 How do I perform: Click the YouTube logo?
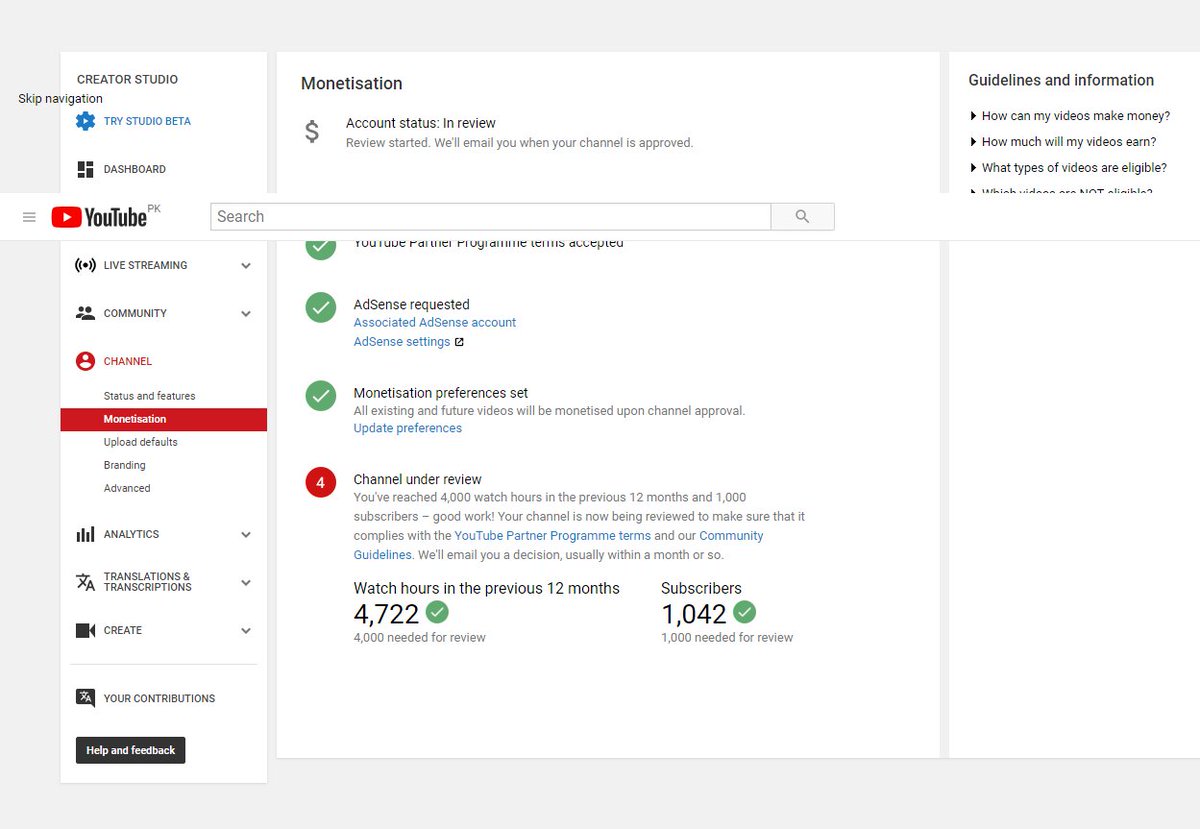100,217
